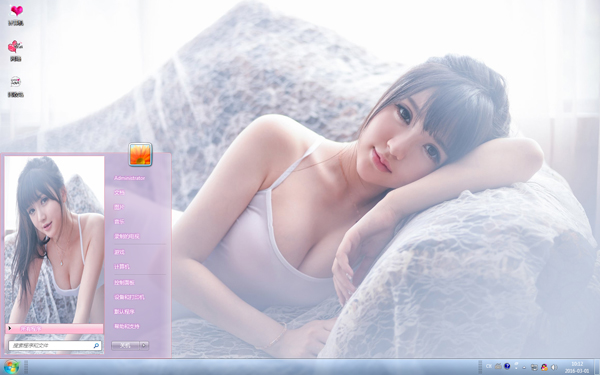Expand 所有程序 all programs list
The width and height of the screenshot is (600, 375).
[x=54, y=328]
